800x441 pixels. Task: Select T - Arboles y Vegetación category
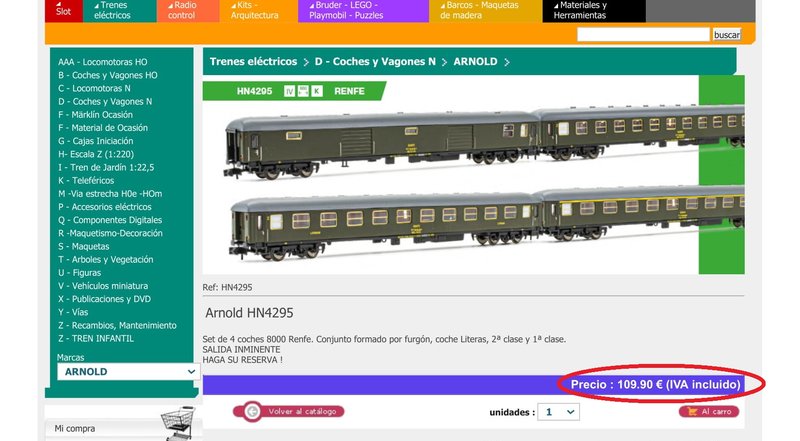click(x=106, y=260)
